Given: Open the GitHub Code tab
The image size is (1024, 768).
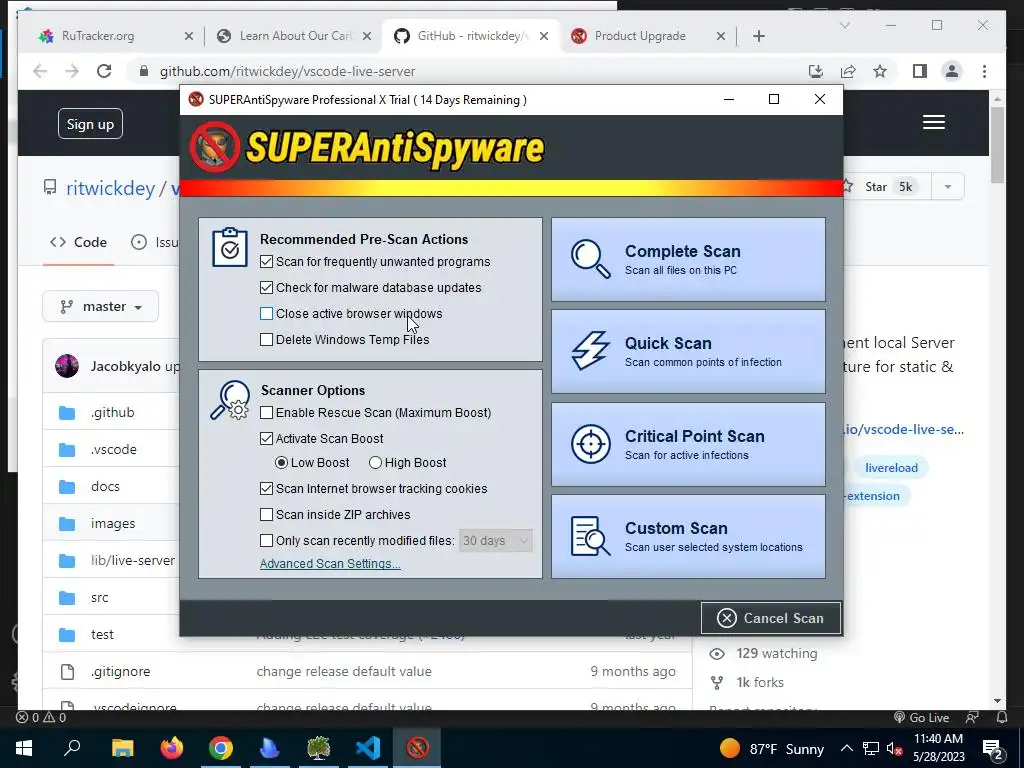Looking at the screenshot, I should click(78, 242).
